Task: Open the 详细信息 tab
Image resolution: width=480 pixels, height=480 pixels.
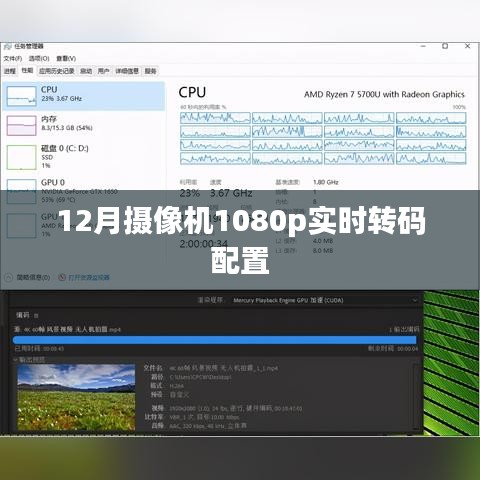Action: click(127, 71)
